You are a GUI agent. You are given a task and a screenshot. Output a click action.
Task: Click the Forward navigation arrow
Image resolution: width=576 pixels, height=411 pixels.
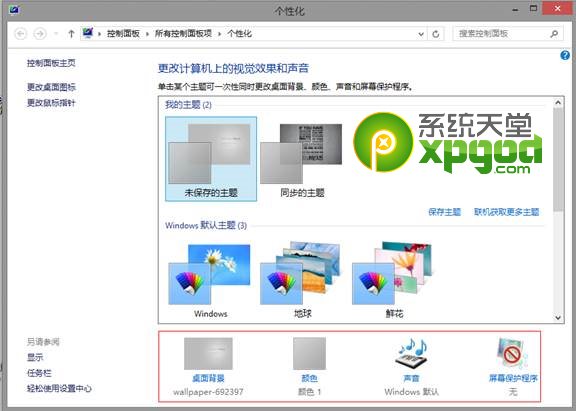[x=40, y=34]
